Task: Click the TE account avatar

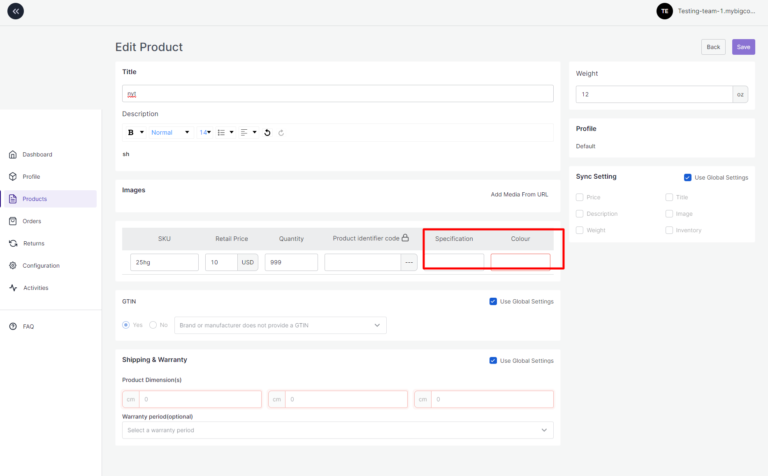Action: (664, 11)
